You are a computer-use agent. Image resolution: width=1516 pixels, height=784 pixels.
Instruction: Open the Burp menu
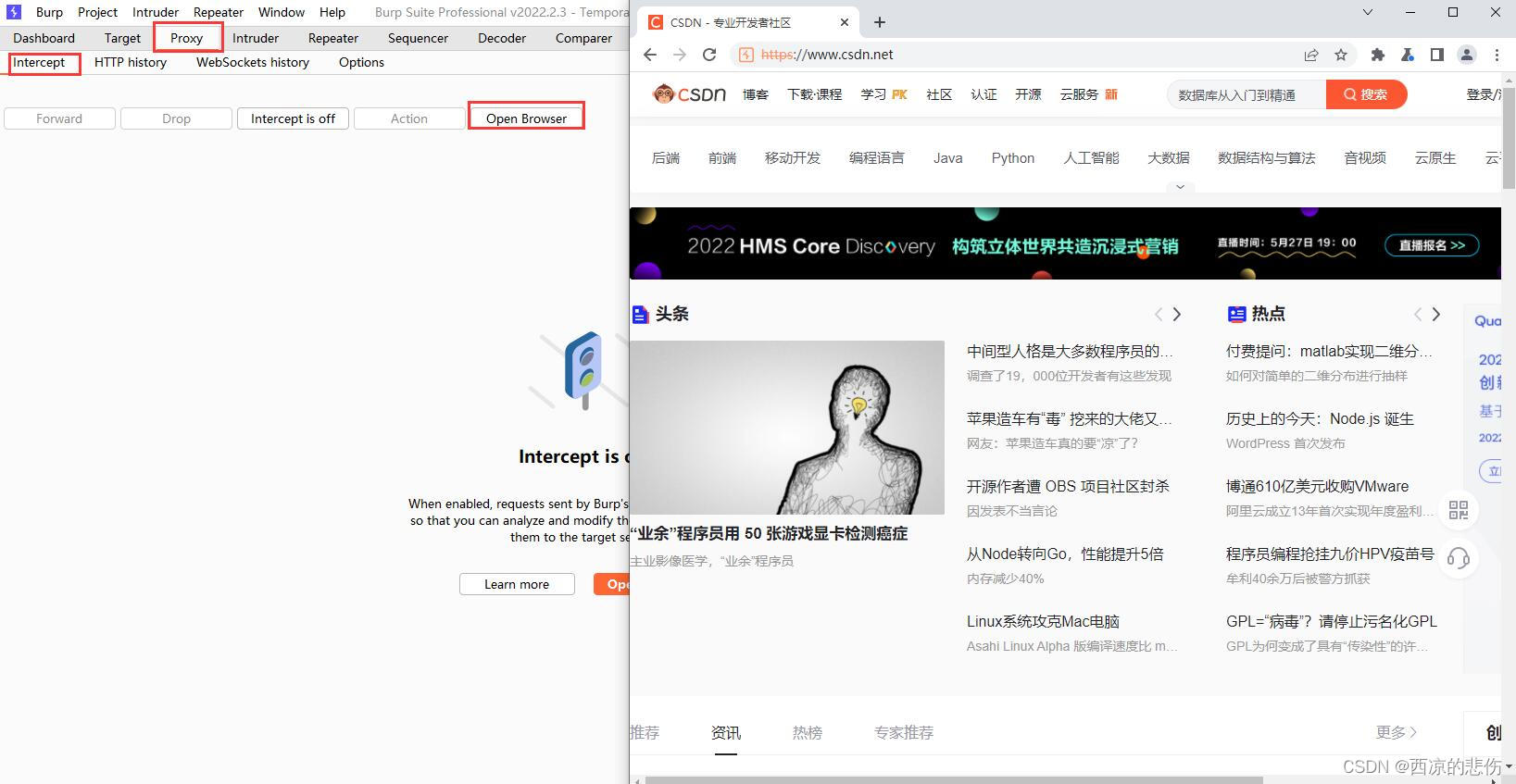point(49,12)
